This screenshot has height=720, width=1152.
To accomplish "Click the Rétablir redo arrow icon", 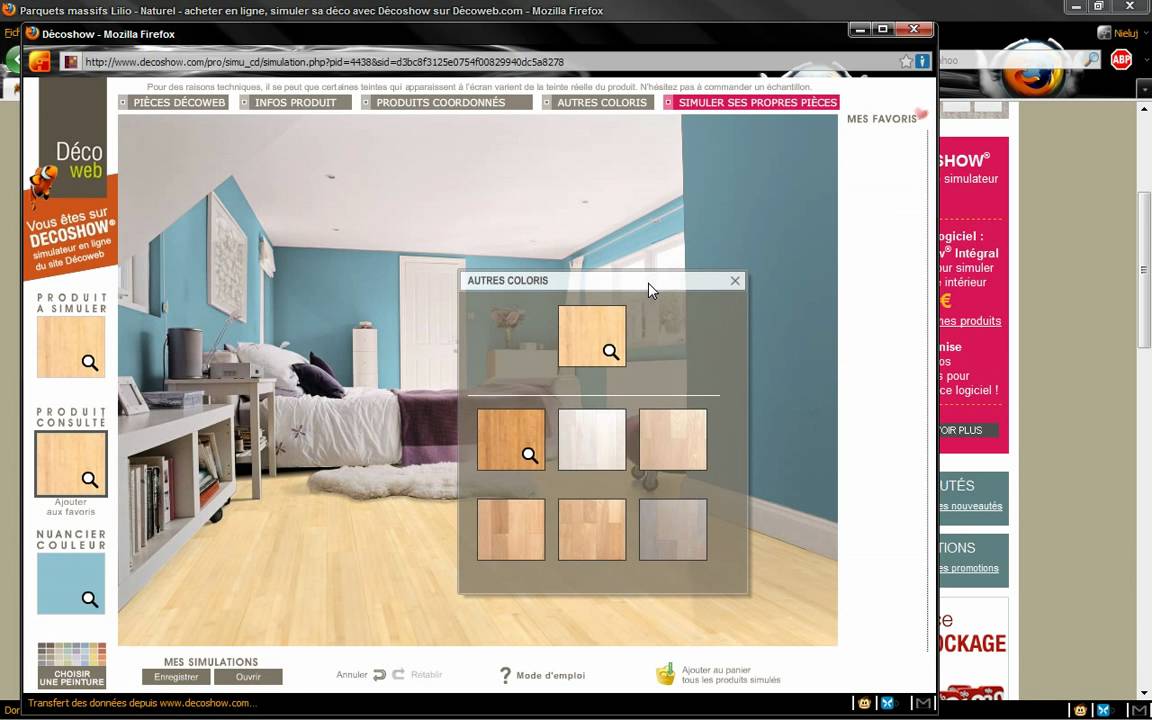I will point(399,674).
